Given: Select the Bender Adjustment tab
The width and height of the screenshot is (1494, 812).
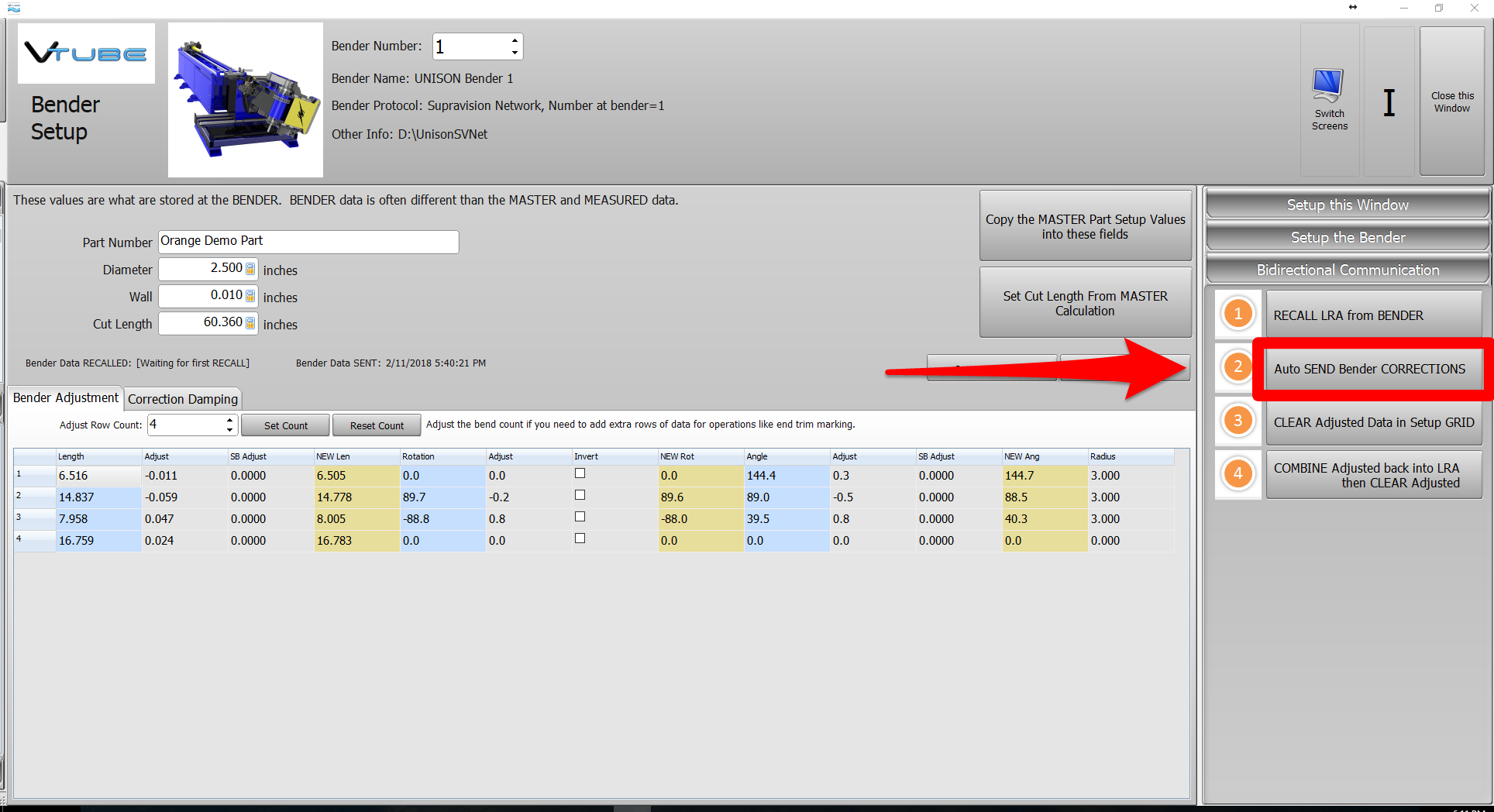Looking at the screenshot, I should [x=66, y=398].
